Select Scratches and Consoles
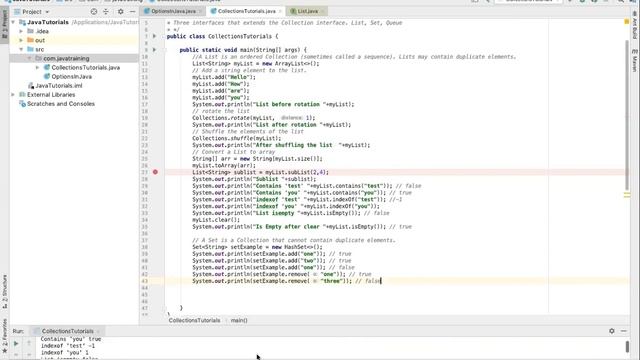The width and height of the screenshot is (640, 360). coord(61,104)
